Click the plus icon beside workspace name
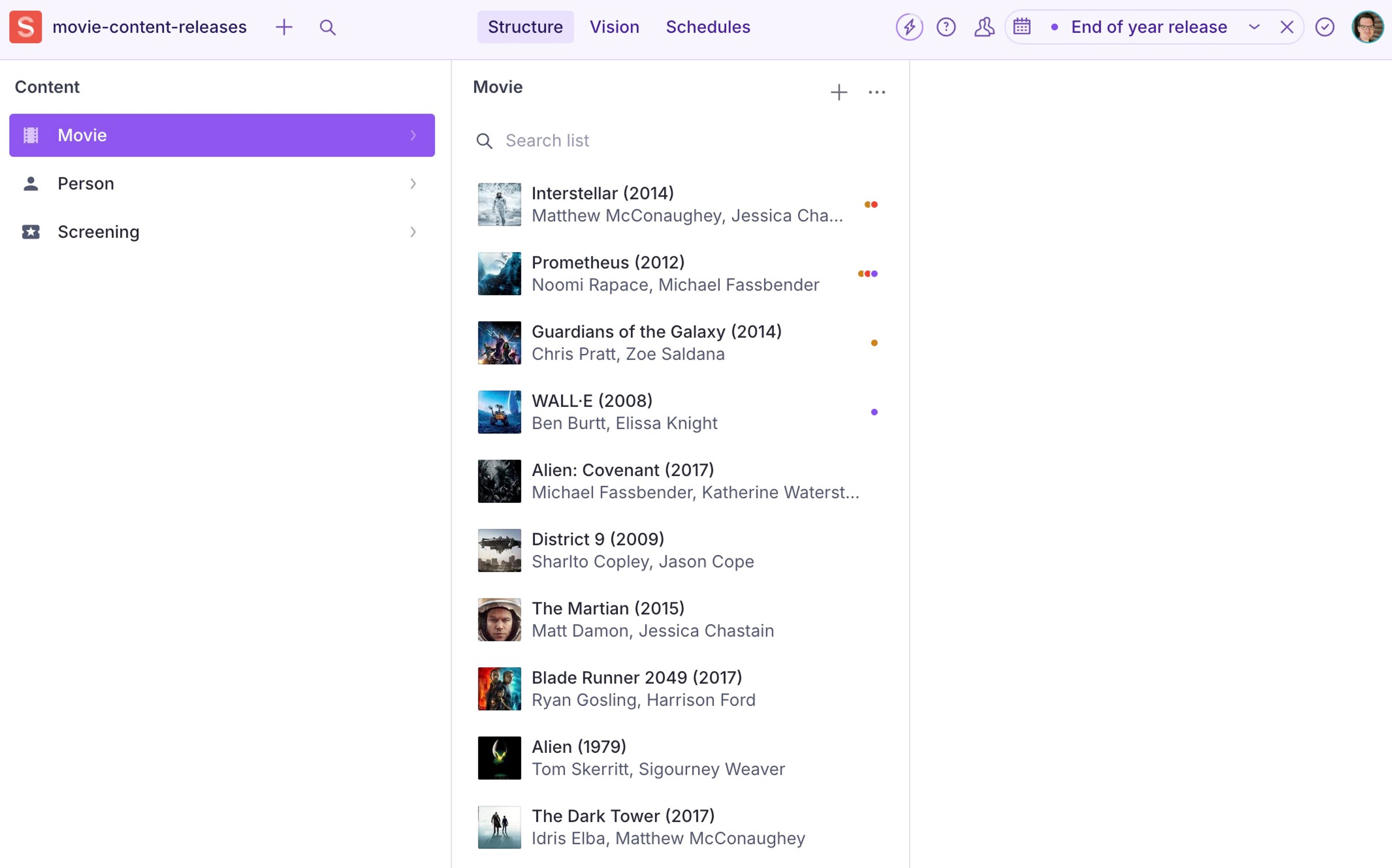The height and width of the screenshot is (868, 1392). (x=283, y=27)
